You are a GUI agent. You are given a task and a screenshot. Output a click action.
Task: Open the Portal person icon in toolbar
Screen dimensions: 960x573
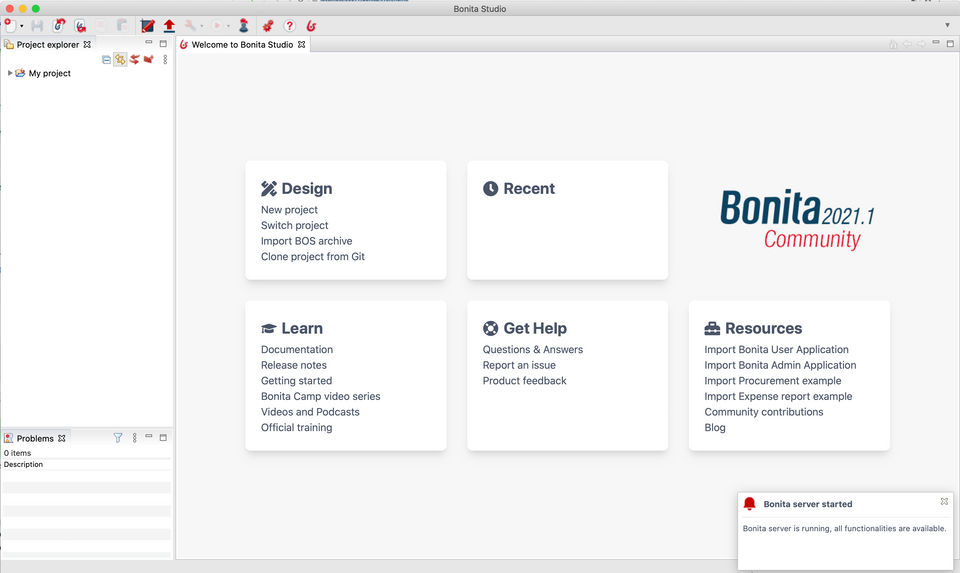(x=244, y=25)
